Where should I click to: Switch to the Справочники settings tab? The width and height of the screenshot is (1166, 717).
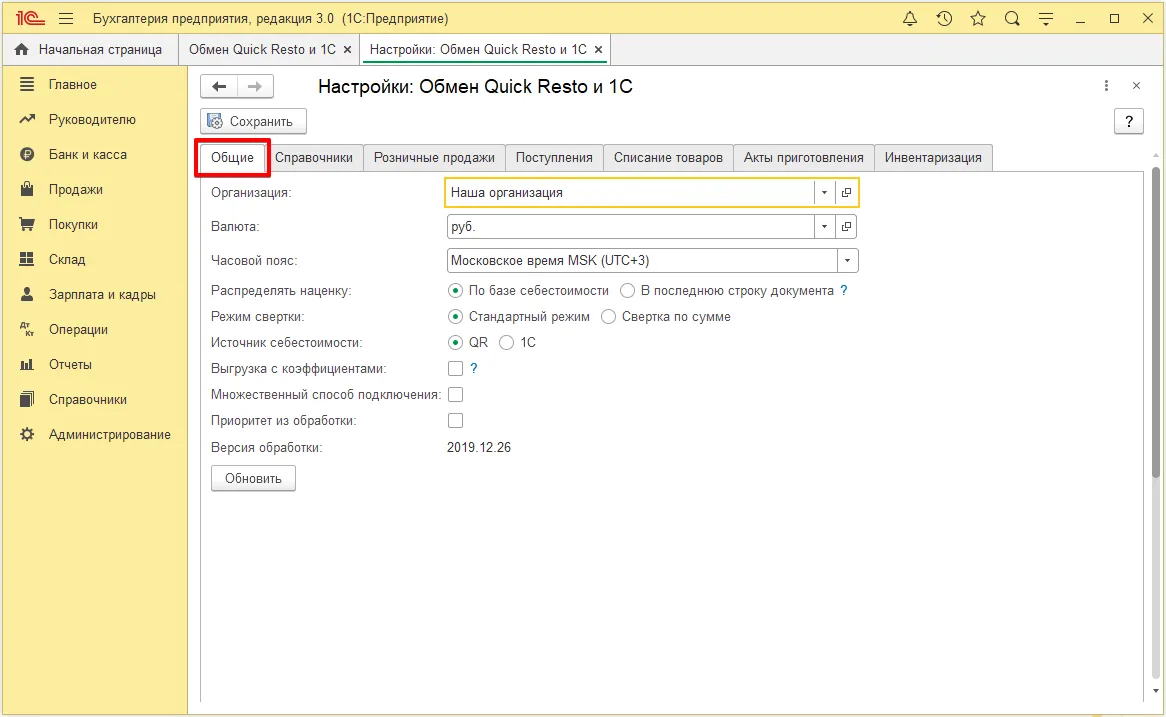pos(314,158)
